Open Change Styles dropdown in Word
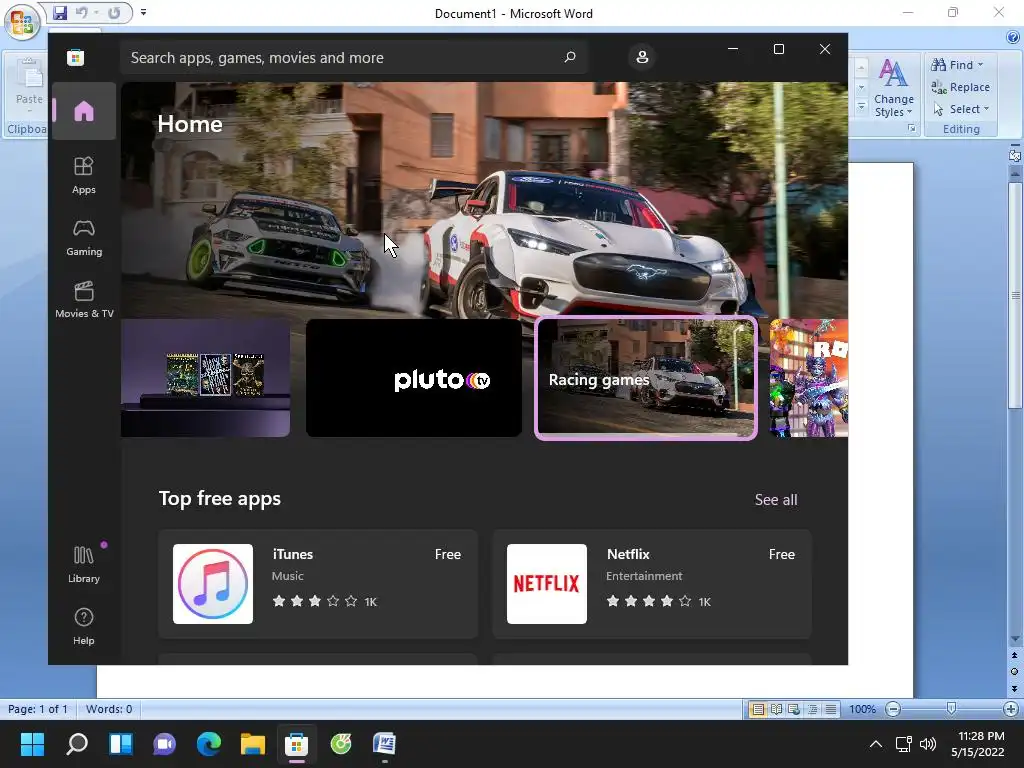The height and width of the screenshot is (768, 1024). (893, 88)
